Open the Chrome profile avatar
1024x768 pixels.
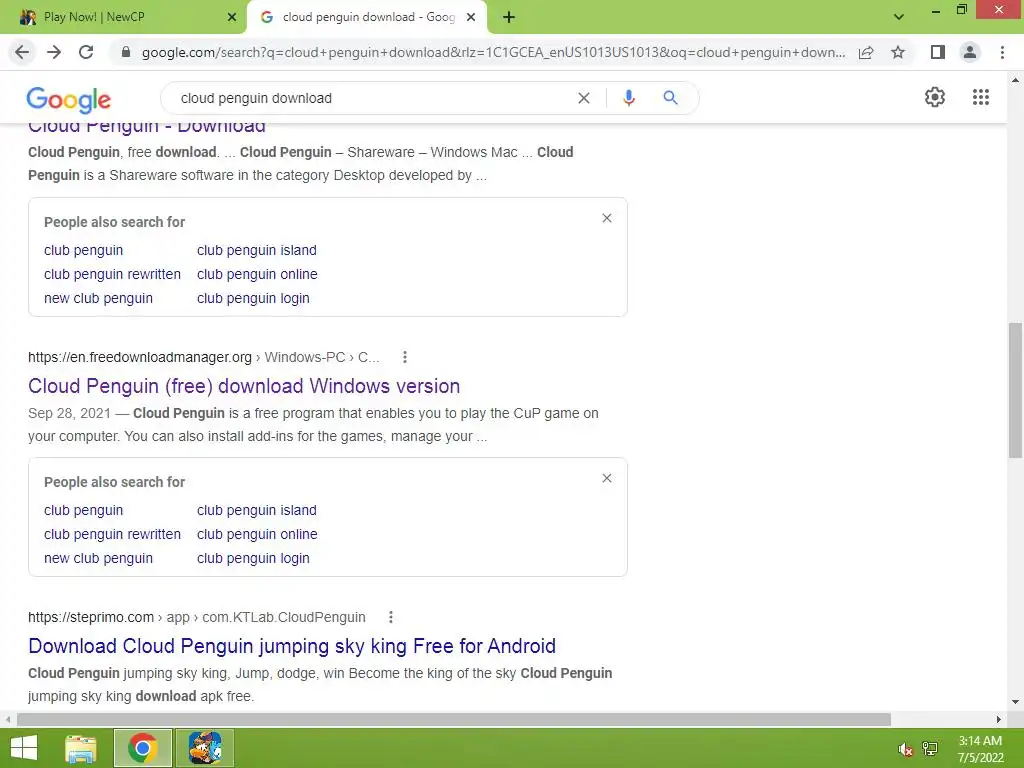click(970, 52)
